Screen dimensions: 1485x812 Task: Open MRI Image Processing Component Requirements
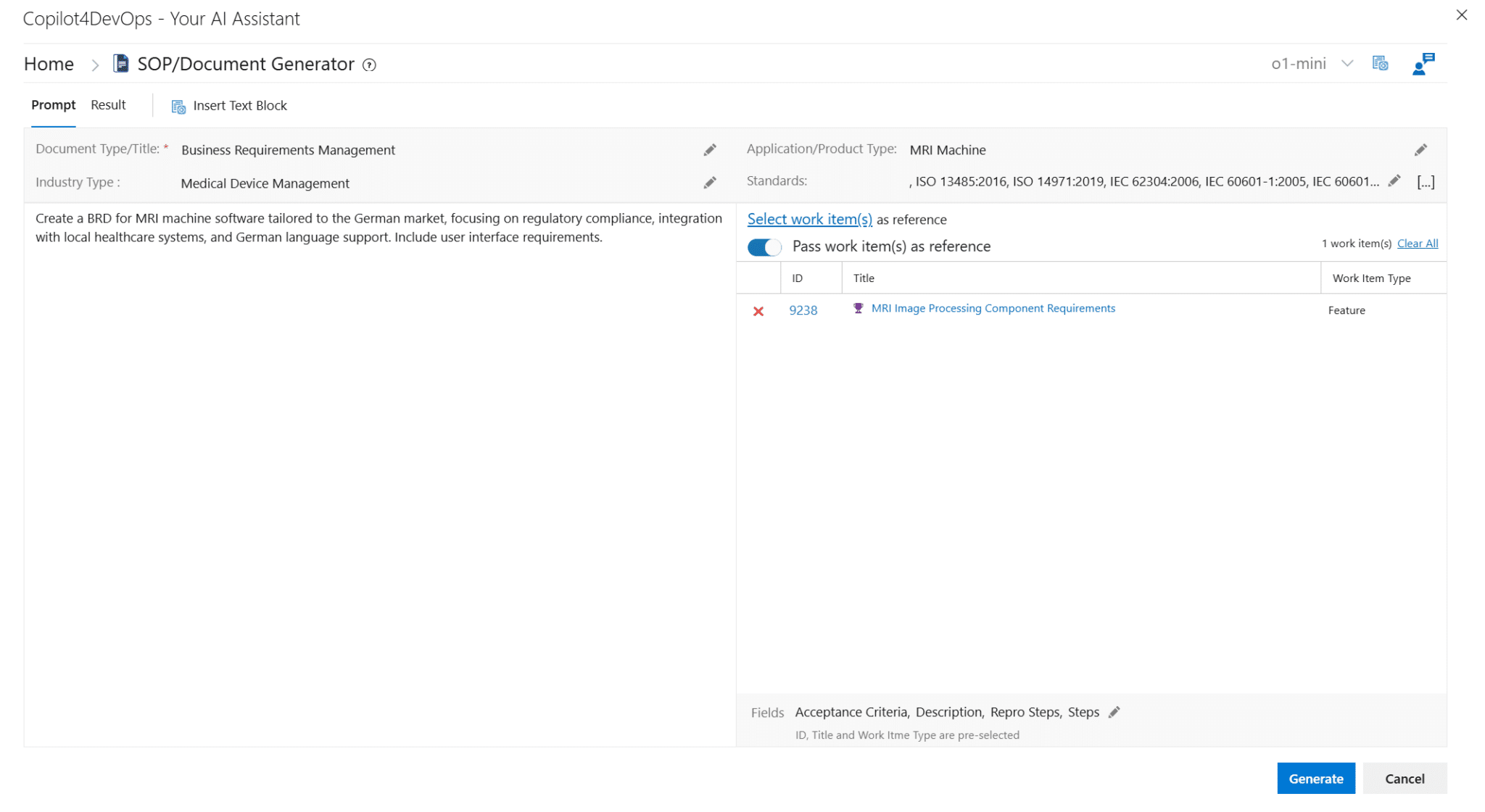[993, 307]
